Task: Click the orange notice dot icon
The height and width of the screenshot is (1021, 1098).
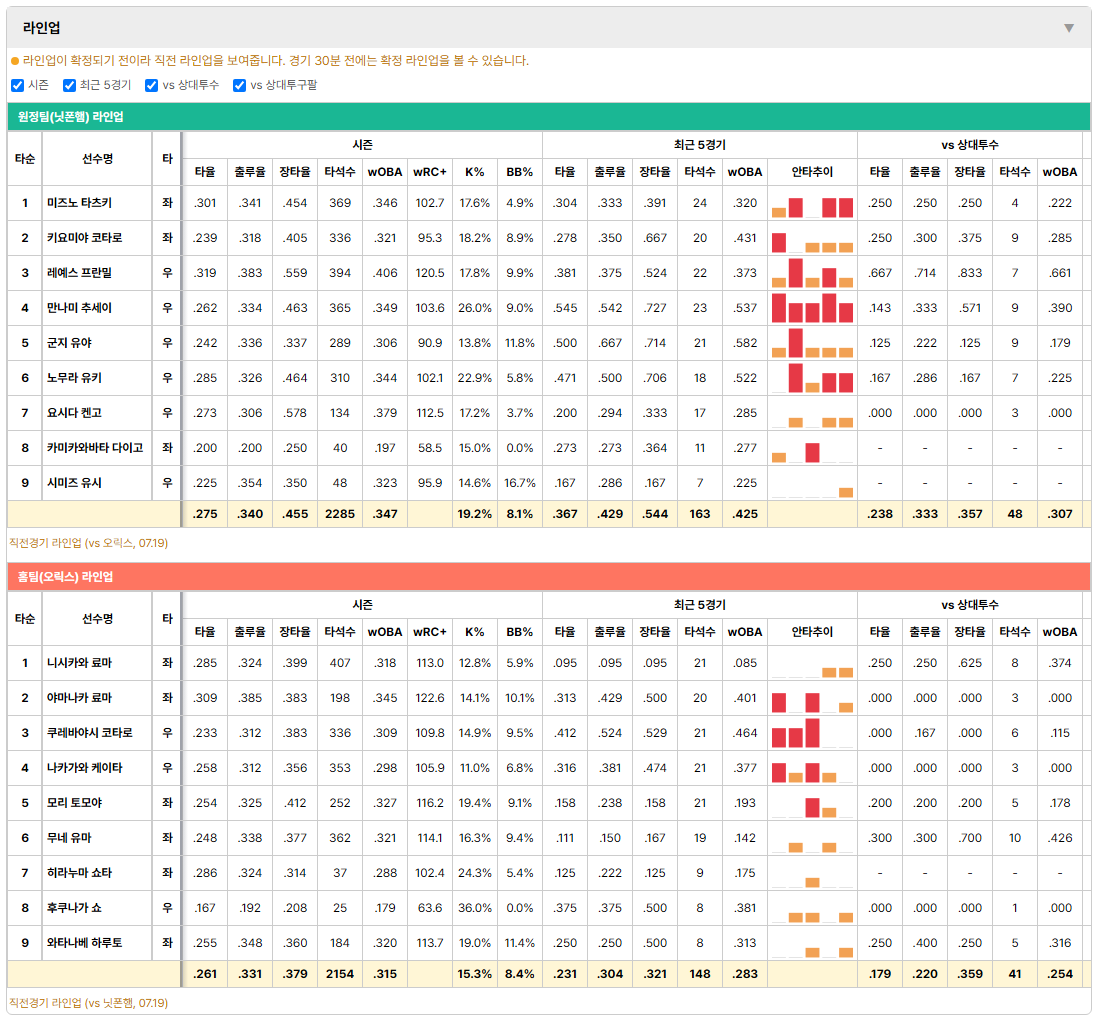Action: [x=15, y=61]
